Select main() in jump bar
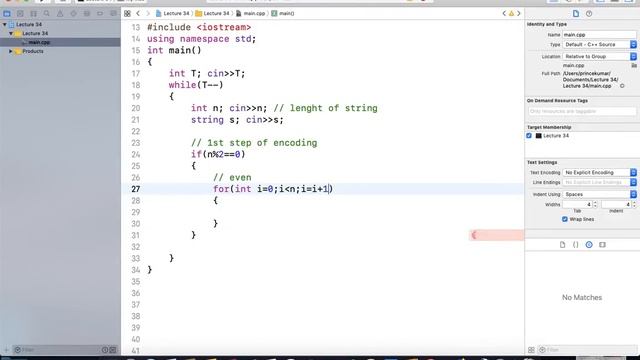 coord(282,13)
